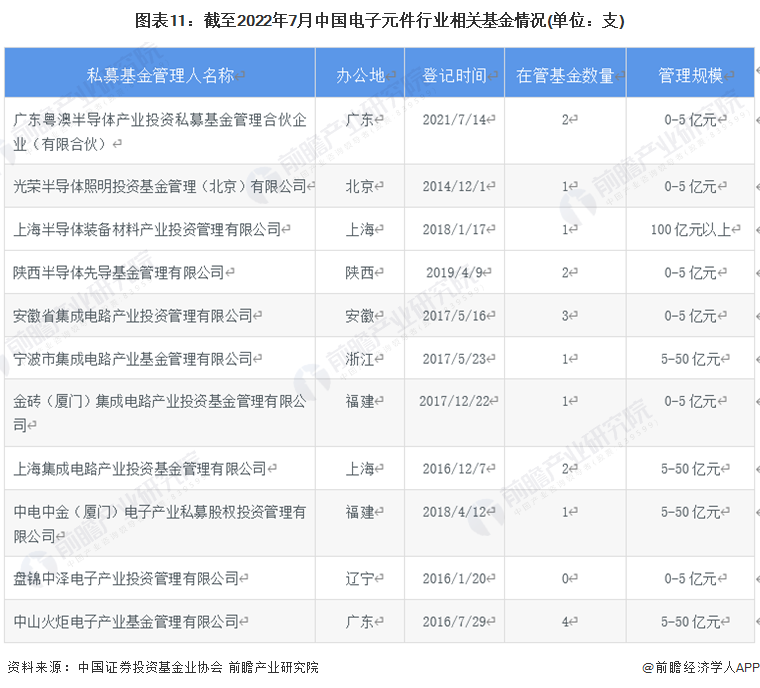Click 盘锦中泽电子产业投资管理有限公司 cell
The width and height of the screenshot is (760, 688).
(160, 578)
